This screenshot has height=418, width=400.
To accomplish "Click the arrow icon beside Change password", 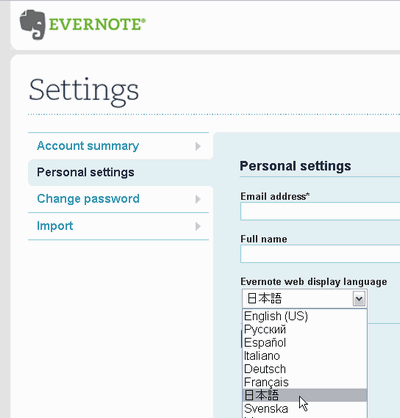I will tap(198, 199).
